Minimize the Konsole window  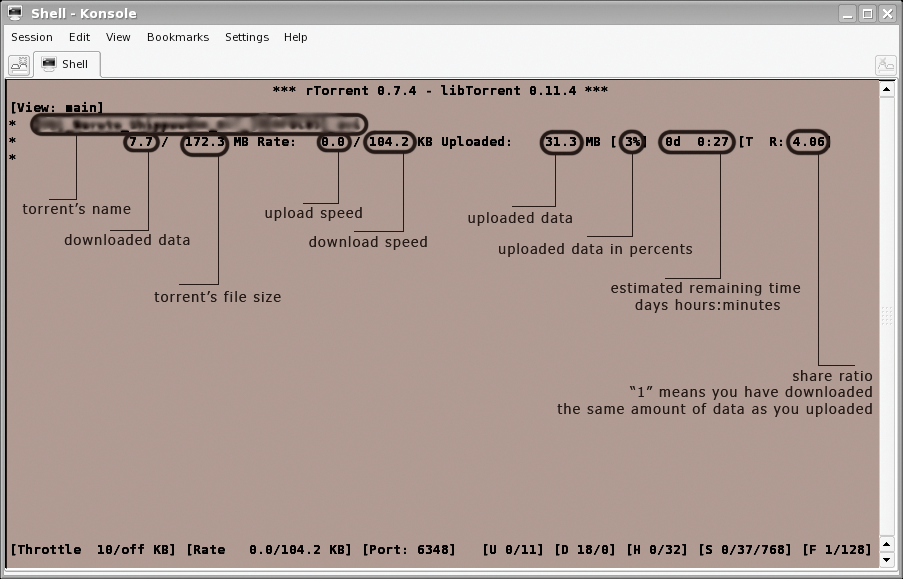848,13
